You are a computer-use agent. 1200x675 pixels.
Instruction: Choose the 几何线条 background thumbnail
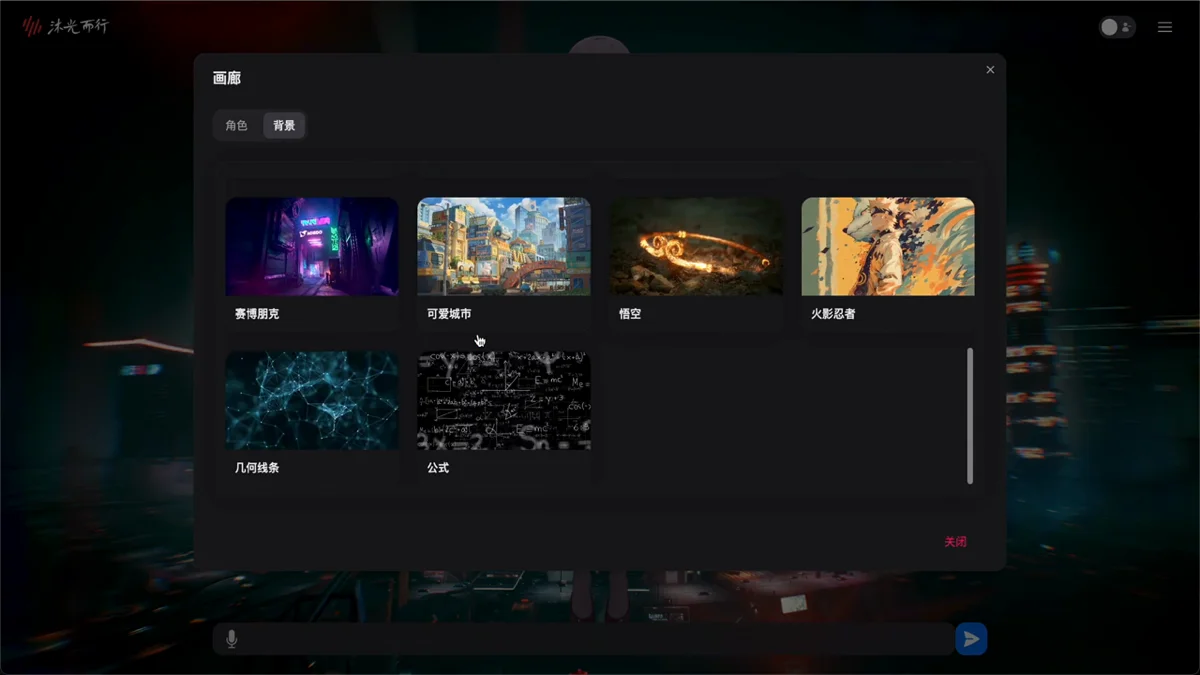[312, 400]
